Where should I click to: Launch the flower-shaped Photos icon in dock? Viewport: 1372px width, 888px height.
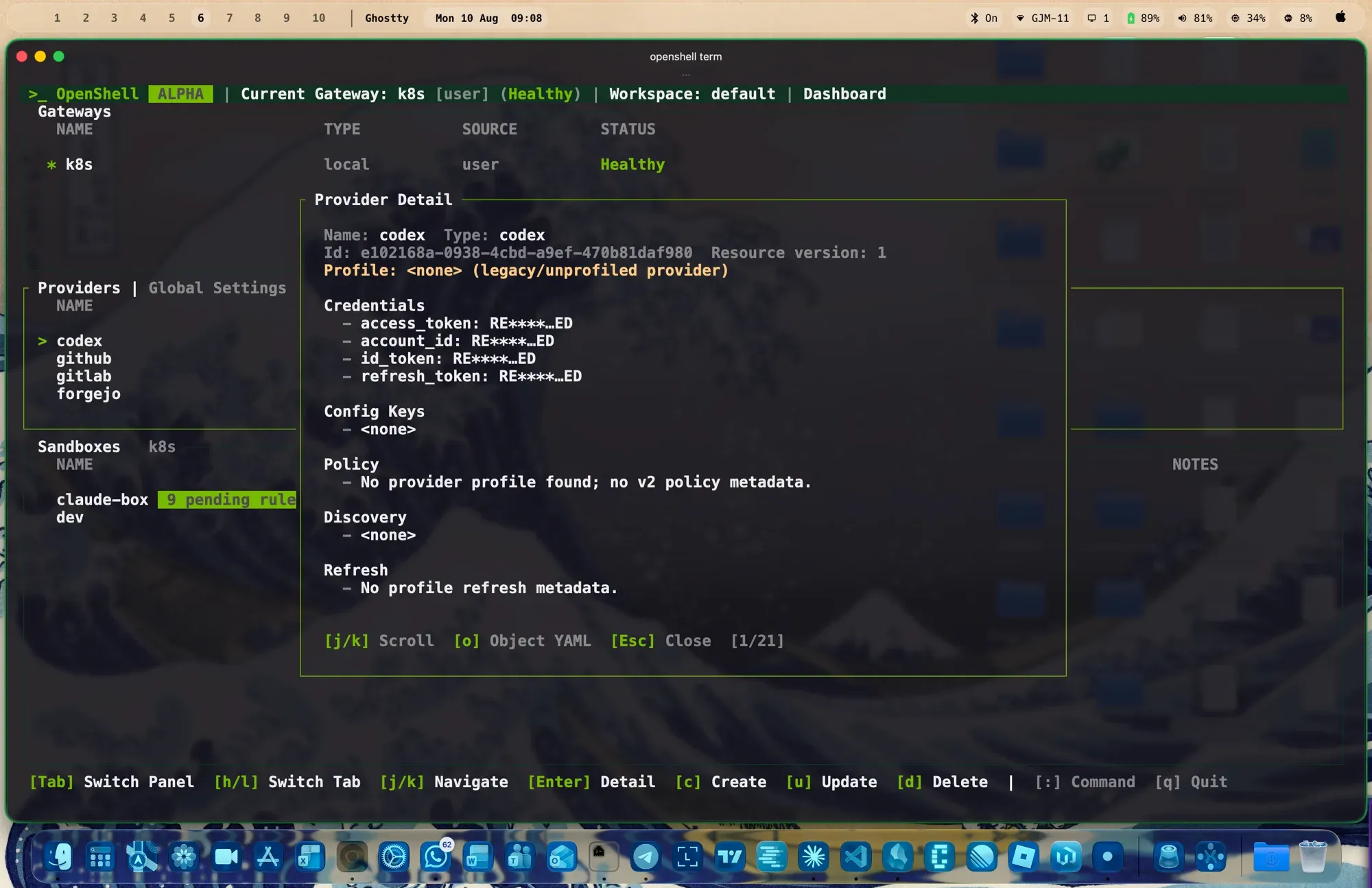pyautogui.click(x=184, y=856)
